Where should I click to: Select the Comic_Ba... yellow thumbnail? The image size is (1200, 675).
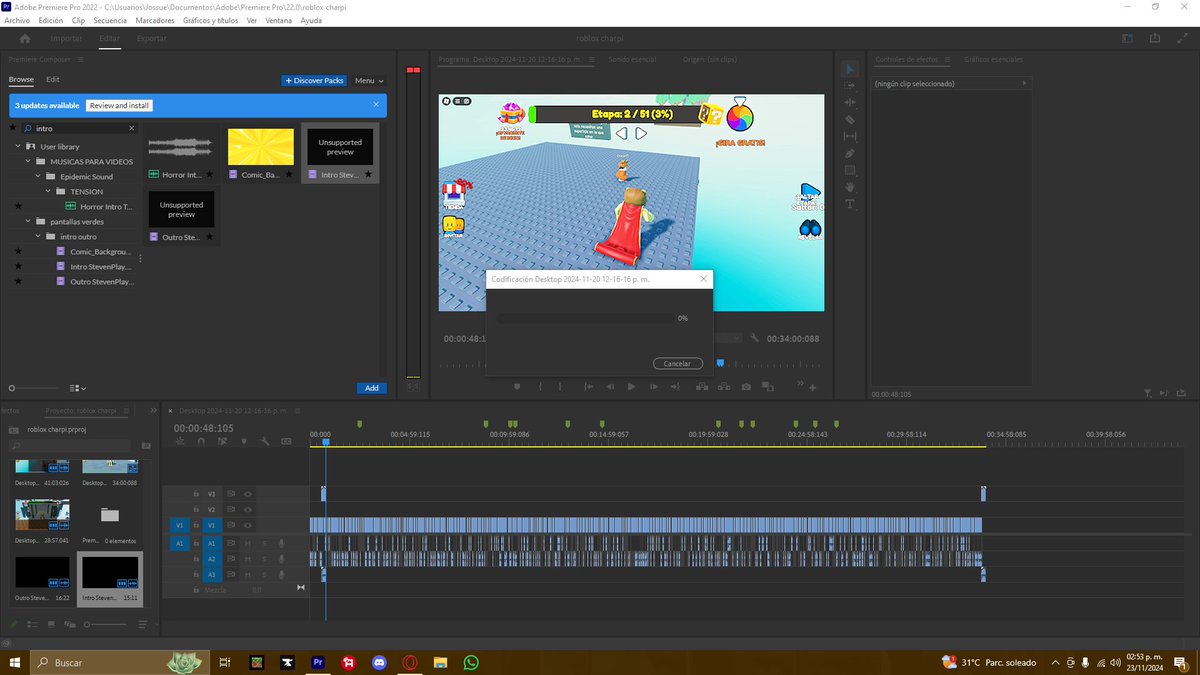261,146
